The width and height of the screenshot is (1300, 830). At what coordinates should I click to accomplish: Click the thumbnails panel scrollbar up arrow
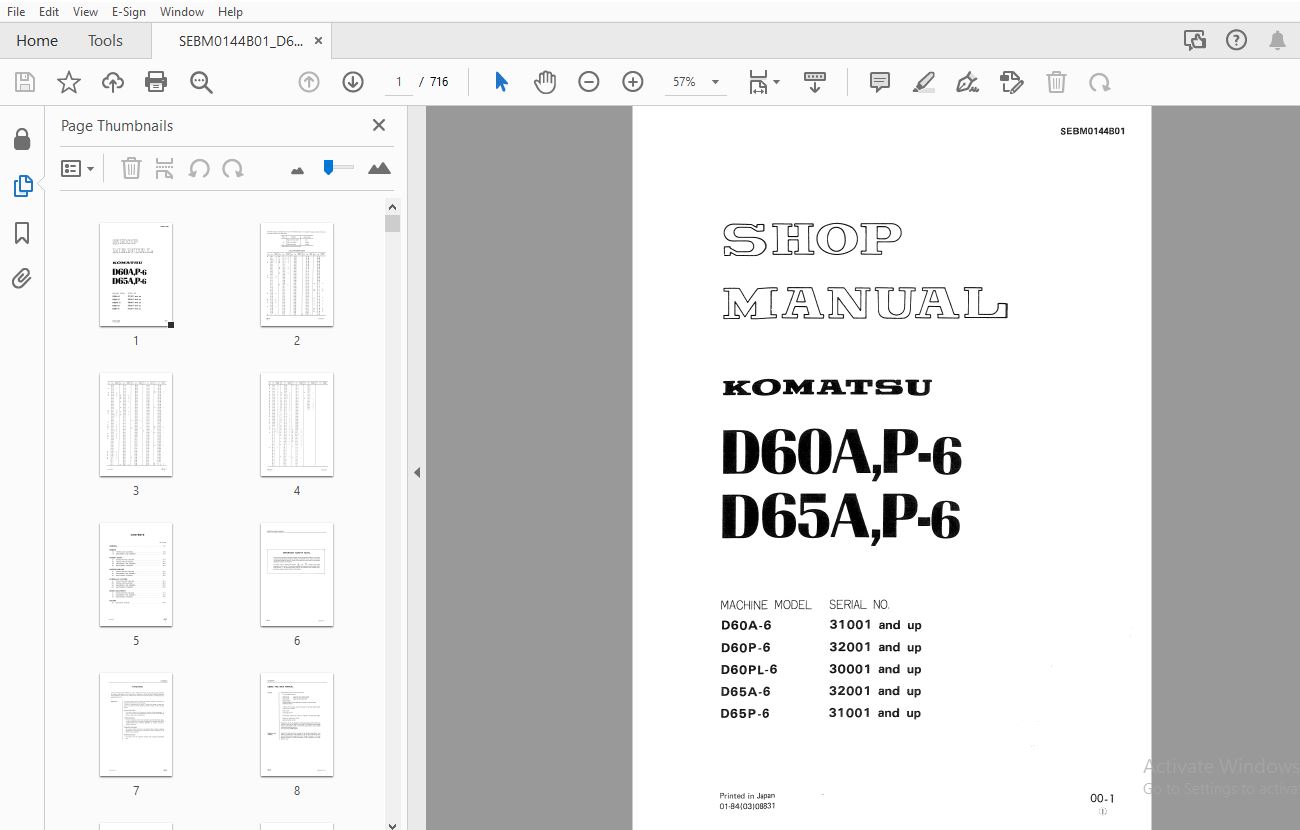(392, 207)
